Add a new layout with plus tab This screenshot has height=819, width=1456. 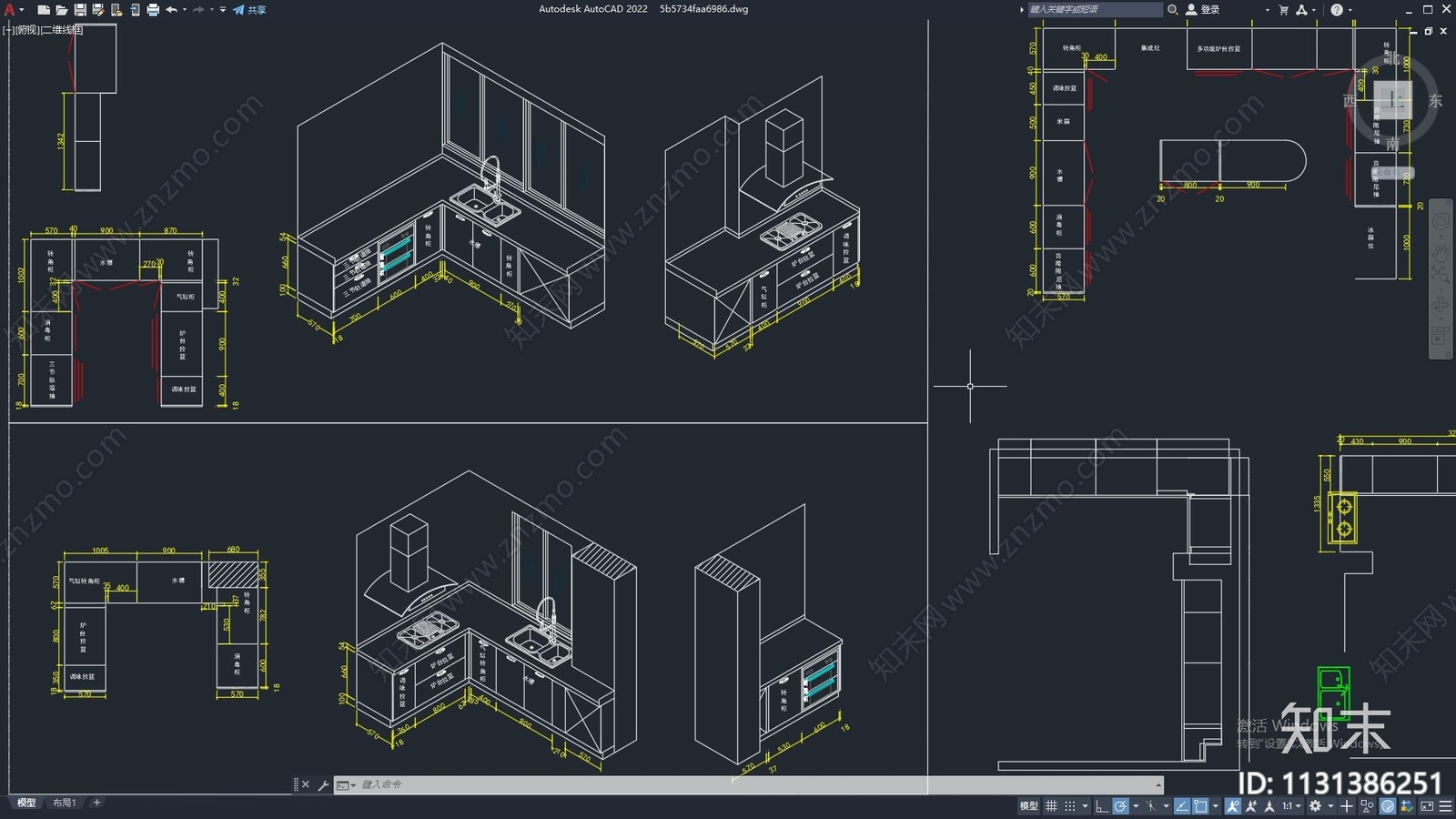[x=96, y=803]
